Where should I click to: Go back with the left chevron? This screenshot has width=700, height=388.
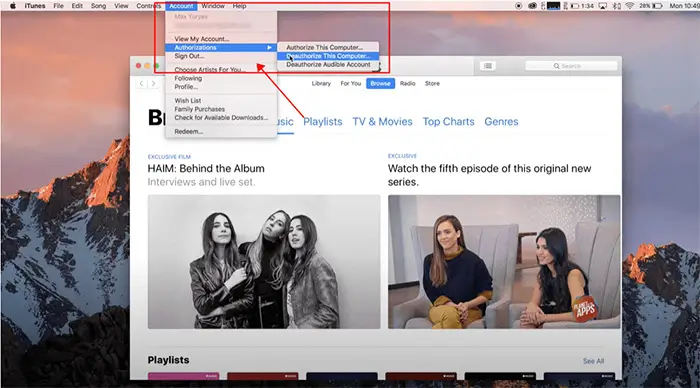pyautogui.click(x=142, y=83)
